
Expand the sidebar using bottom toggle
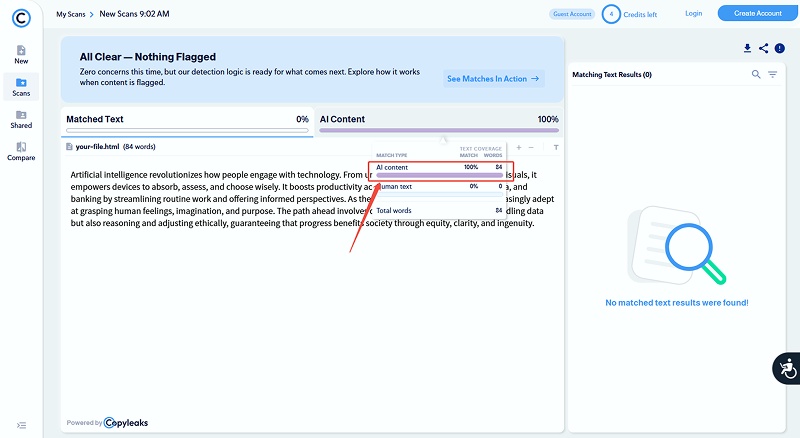pyautogui.click(x=21, y=425)
